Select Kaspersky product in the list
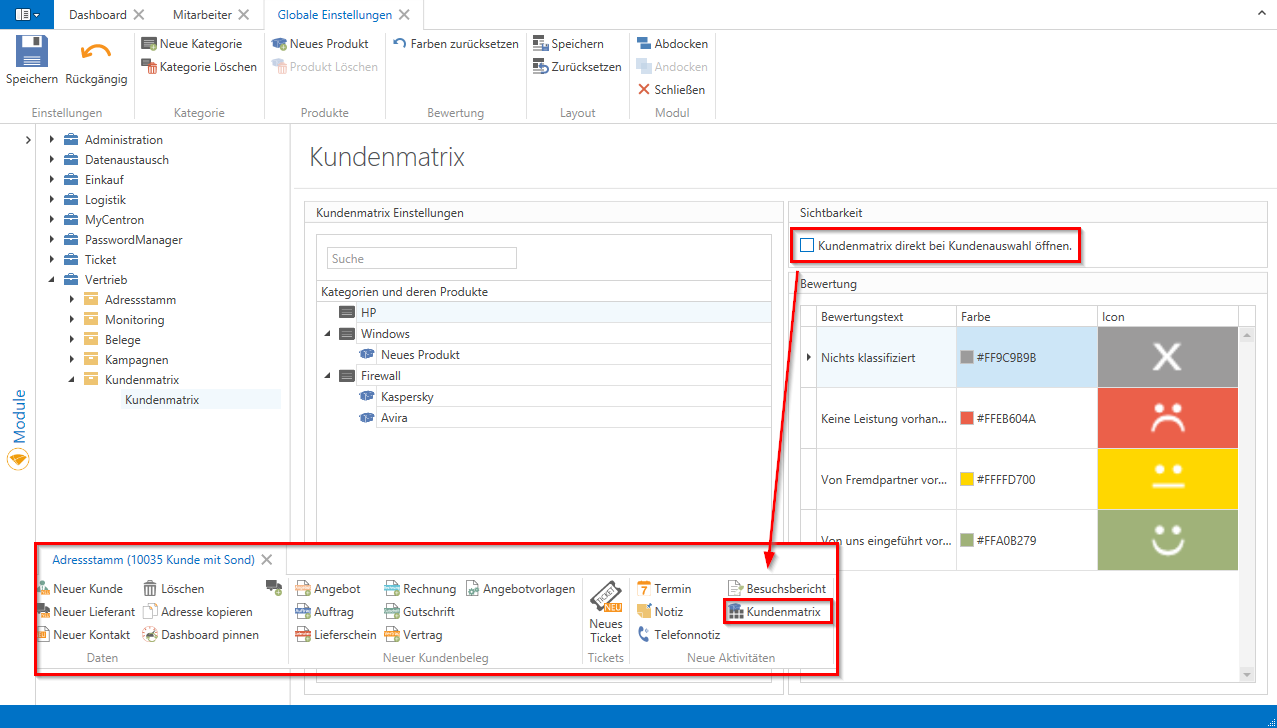 [x=407, y=397]
